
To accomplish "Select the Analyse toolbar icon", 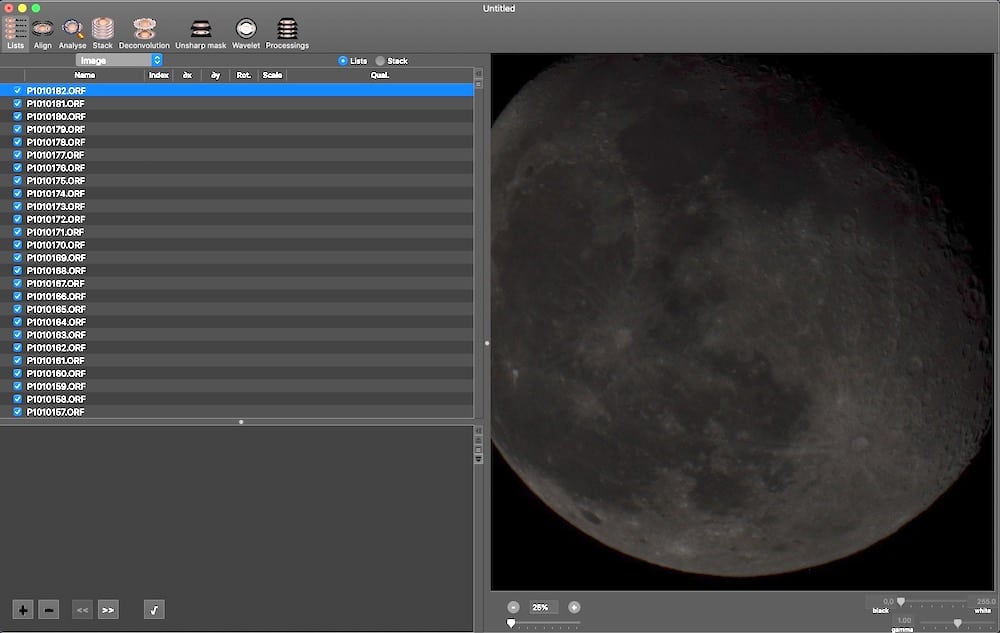I will click(72, 34).
